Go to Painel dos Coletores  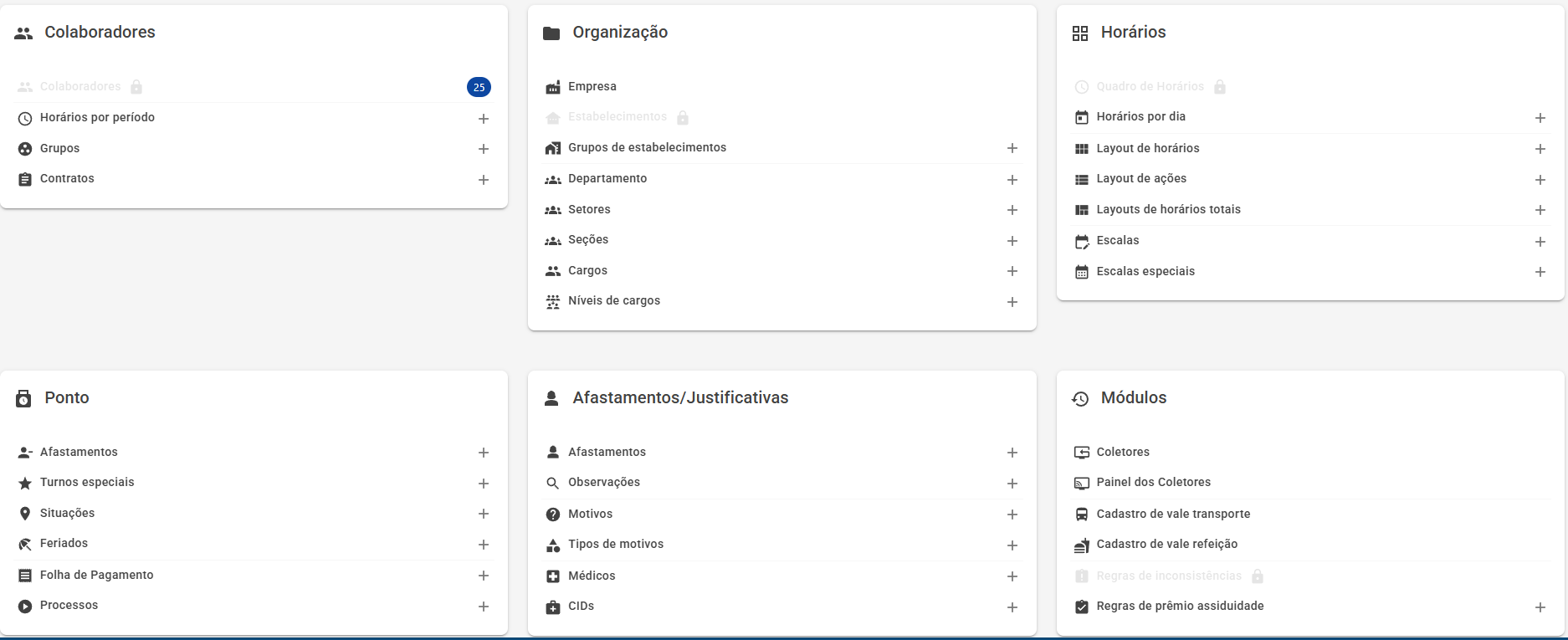(1153, 482)
